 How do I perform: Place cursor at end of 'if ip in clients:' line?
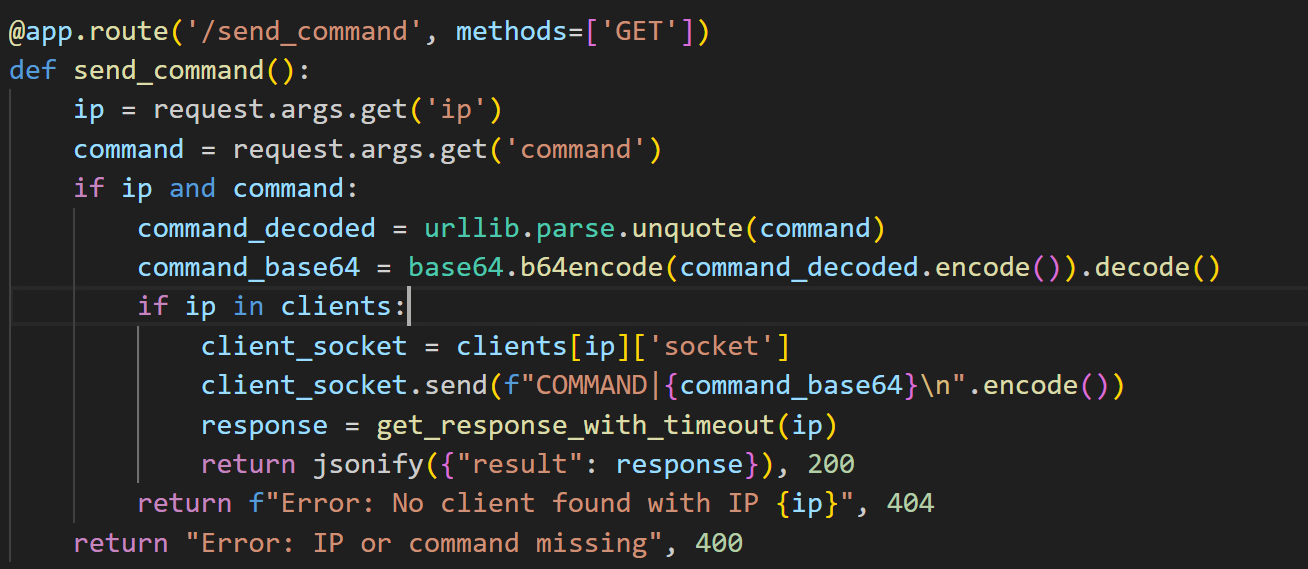coord(409,307)
